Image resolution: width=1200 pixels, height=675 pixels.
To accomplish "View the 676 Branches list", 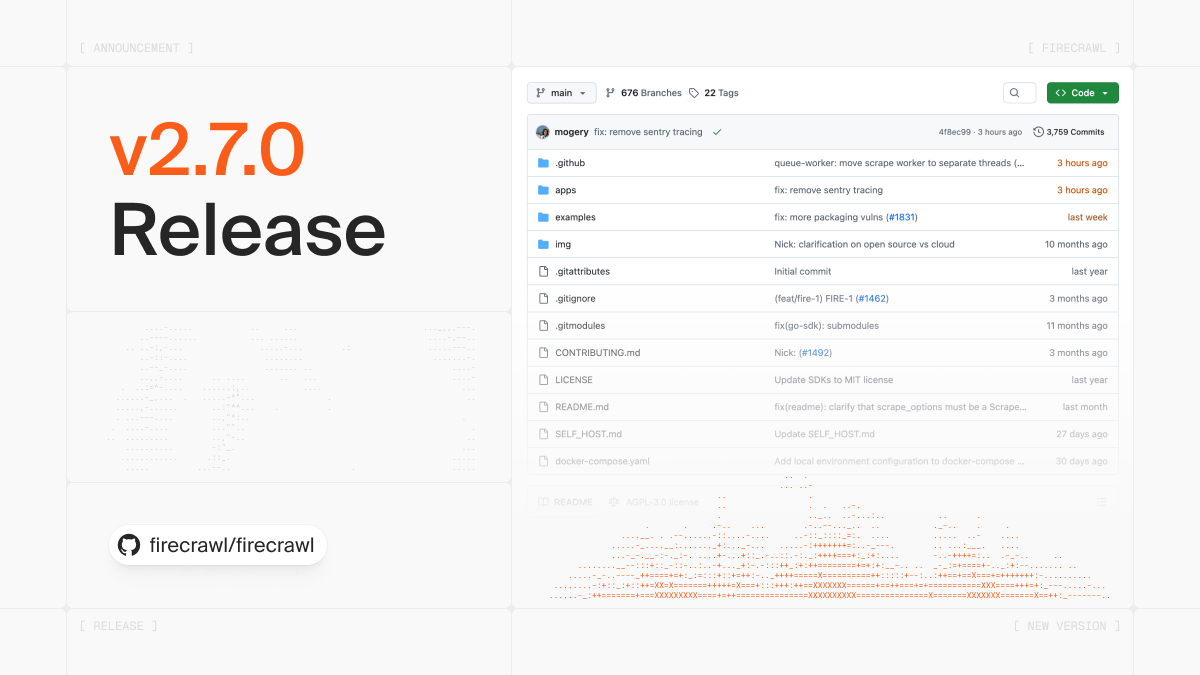I will pyautogui.click(x=646, y=92).
